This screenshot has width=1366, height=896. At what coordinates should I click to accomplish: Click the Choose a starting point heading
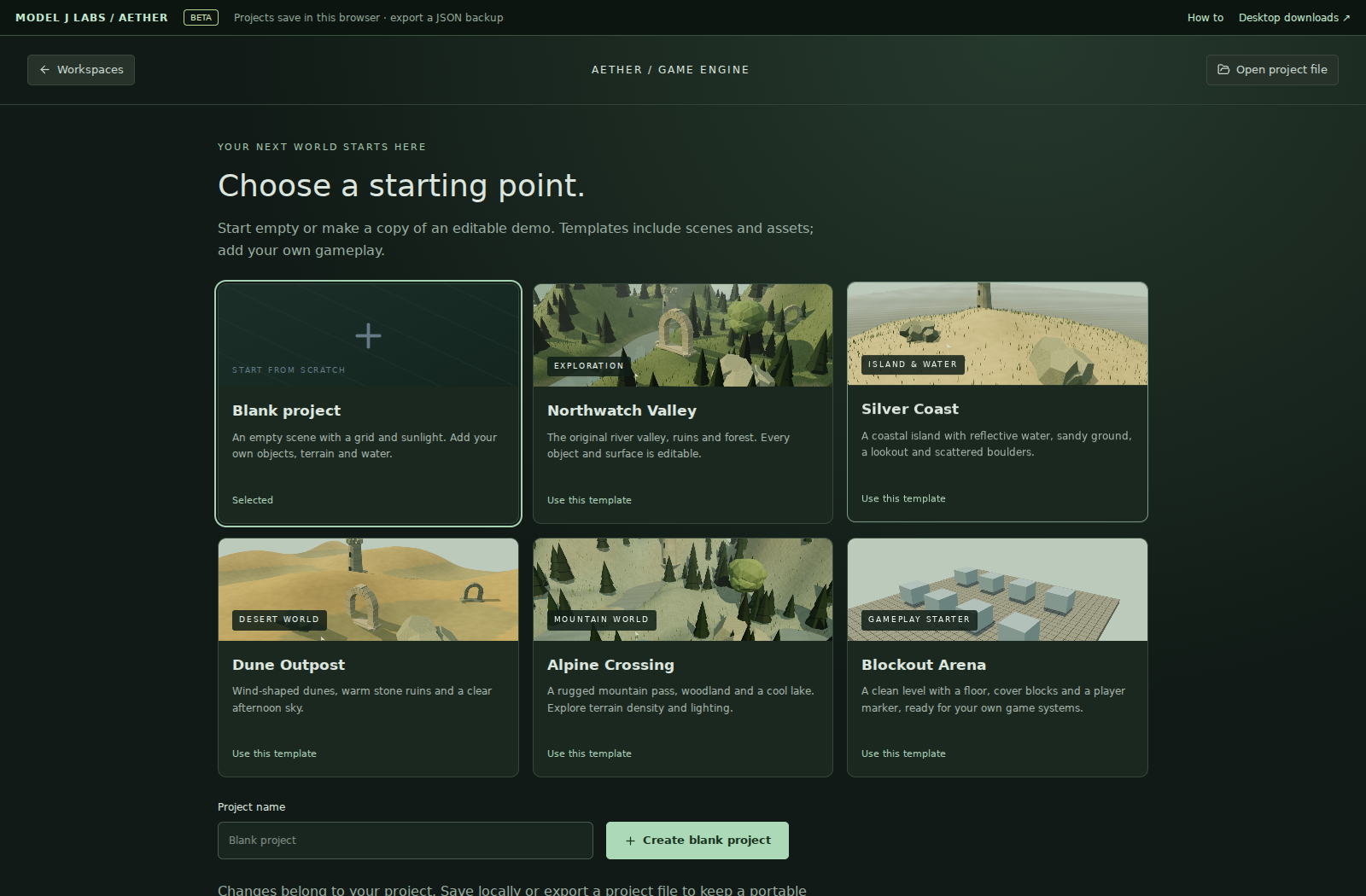click(401, 185)
